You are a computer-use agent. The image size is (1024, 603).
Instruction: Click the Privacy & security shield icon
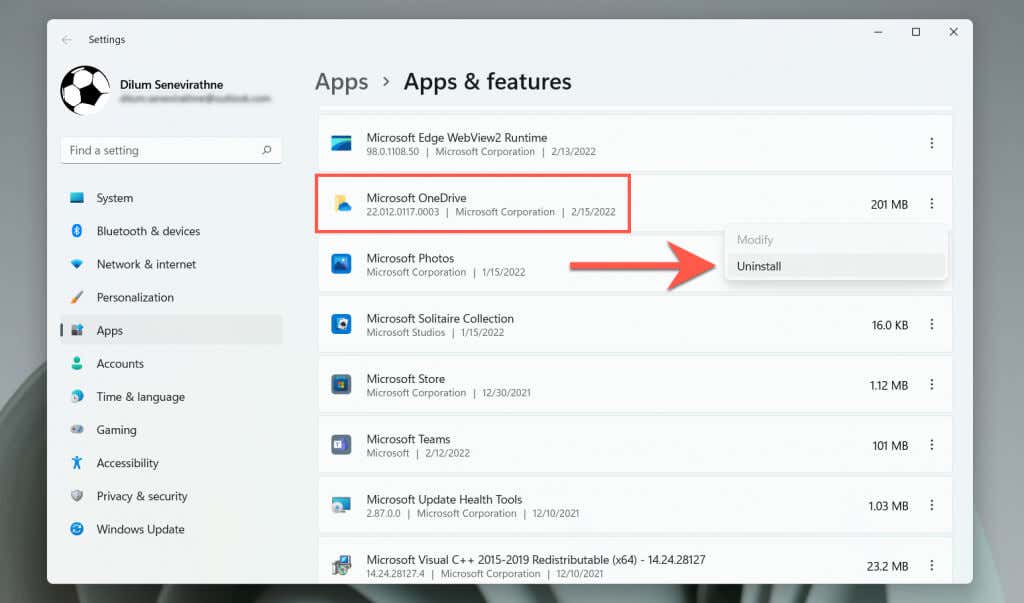pyautogui.click(x=77, y=496)
